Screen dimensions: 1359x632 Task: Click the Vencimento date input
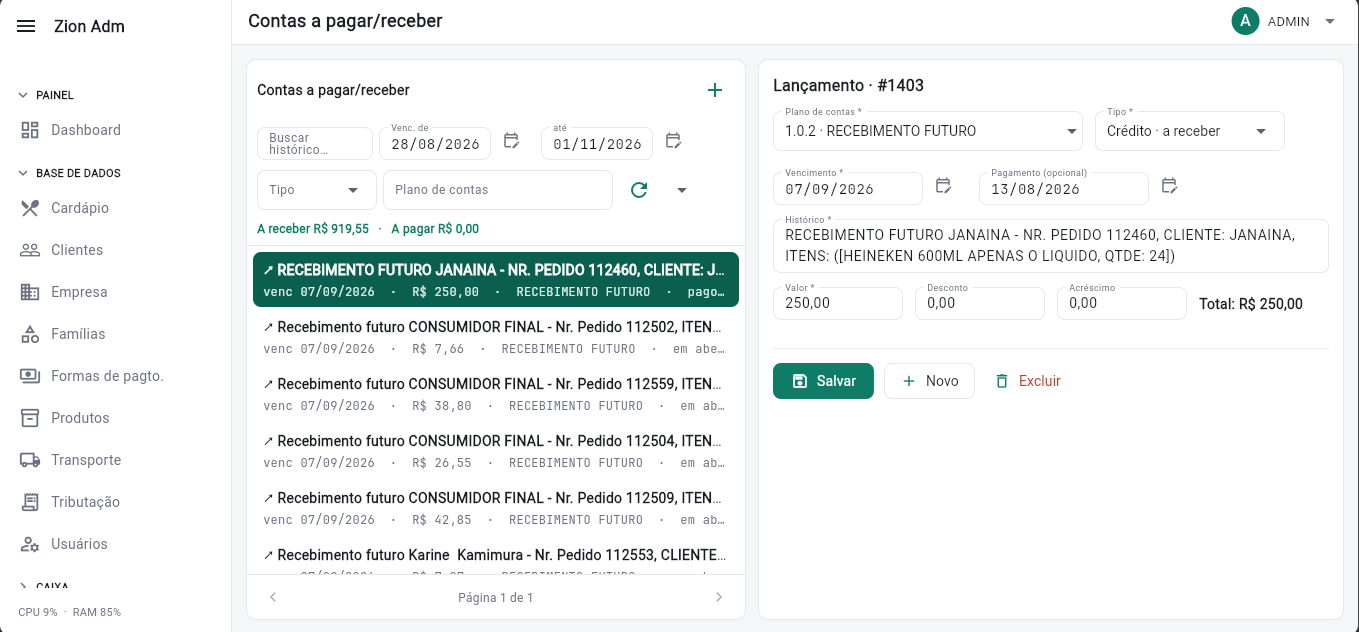(848, 188)
